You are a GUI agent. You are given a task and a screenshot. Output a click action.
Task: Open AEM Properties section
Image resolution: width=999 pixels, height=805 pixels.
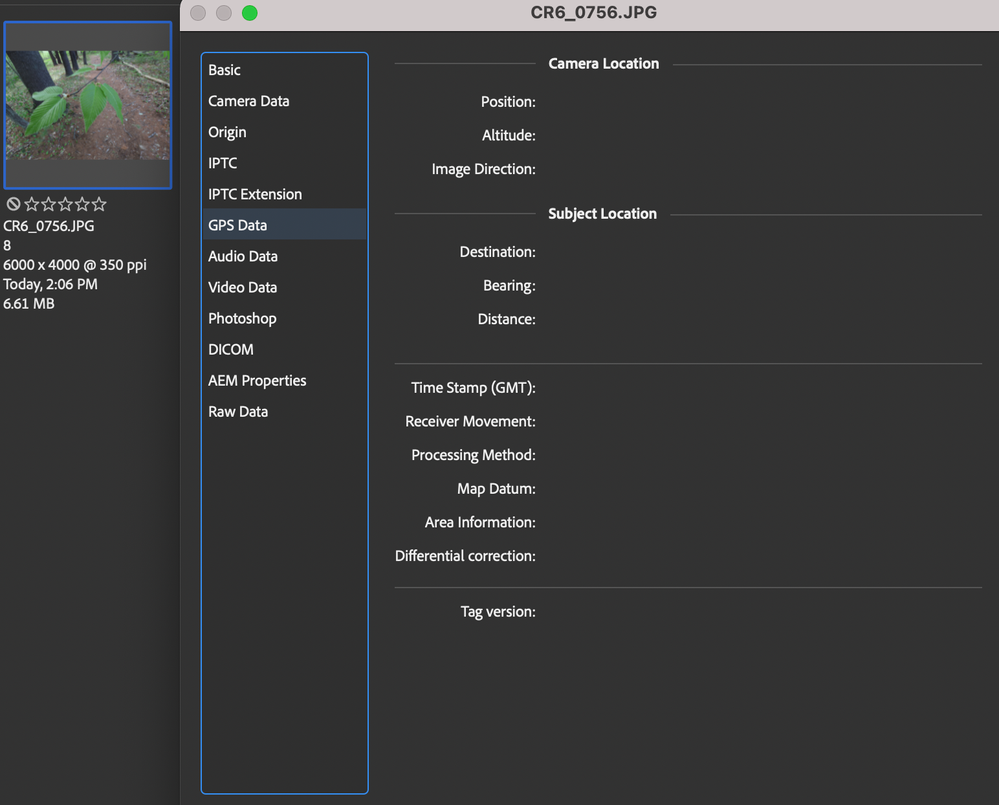coord(257,380)
